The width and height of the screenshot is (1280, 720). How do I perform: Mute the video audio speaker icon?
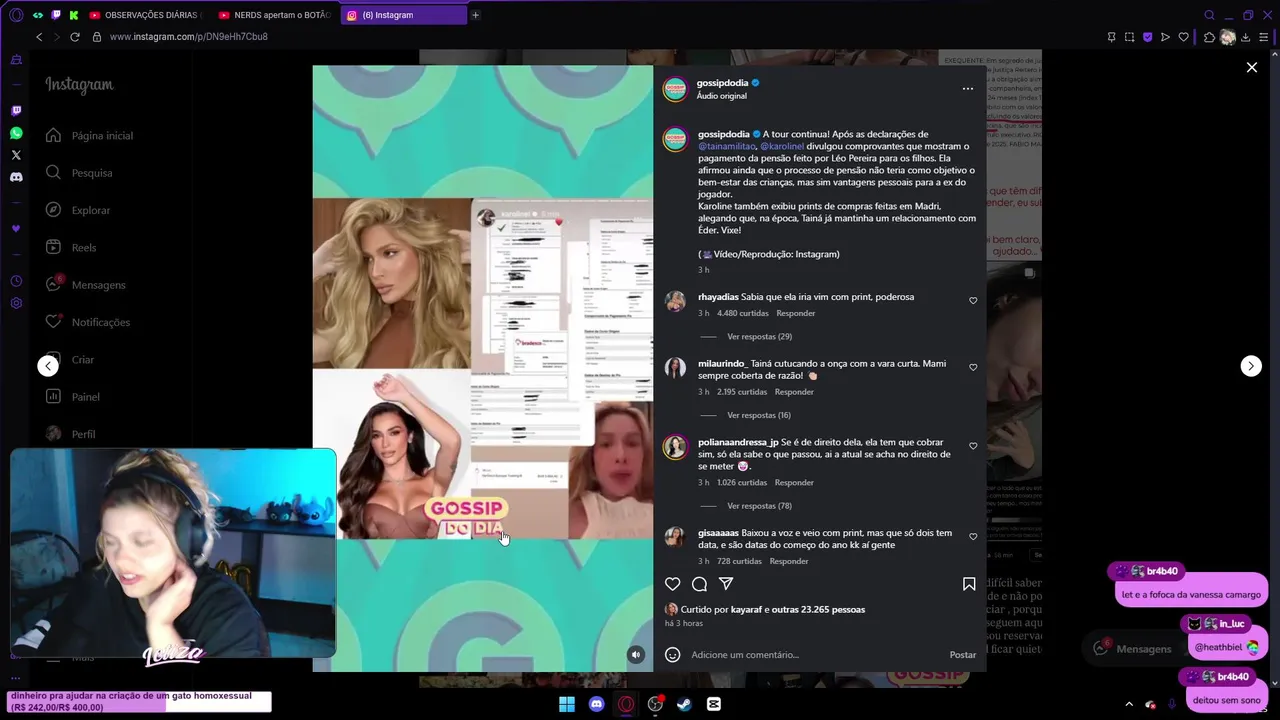click(635, 655)
